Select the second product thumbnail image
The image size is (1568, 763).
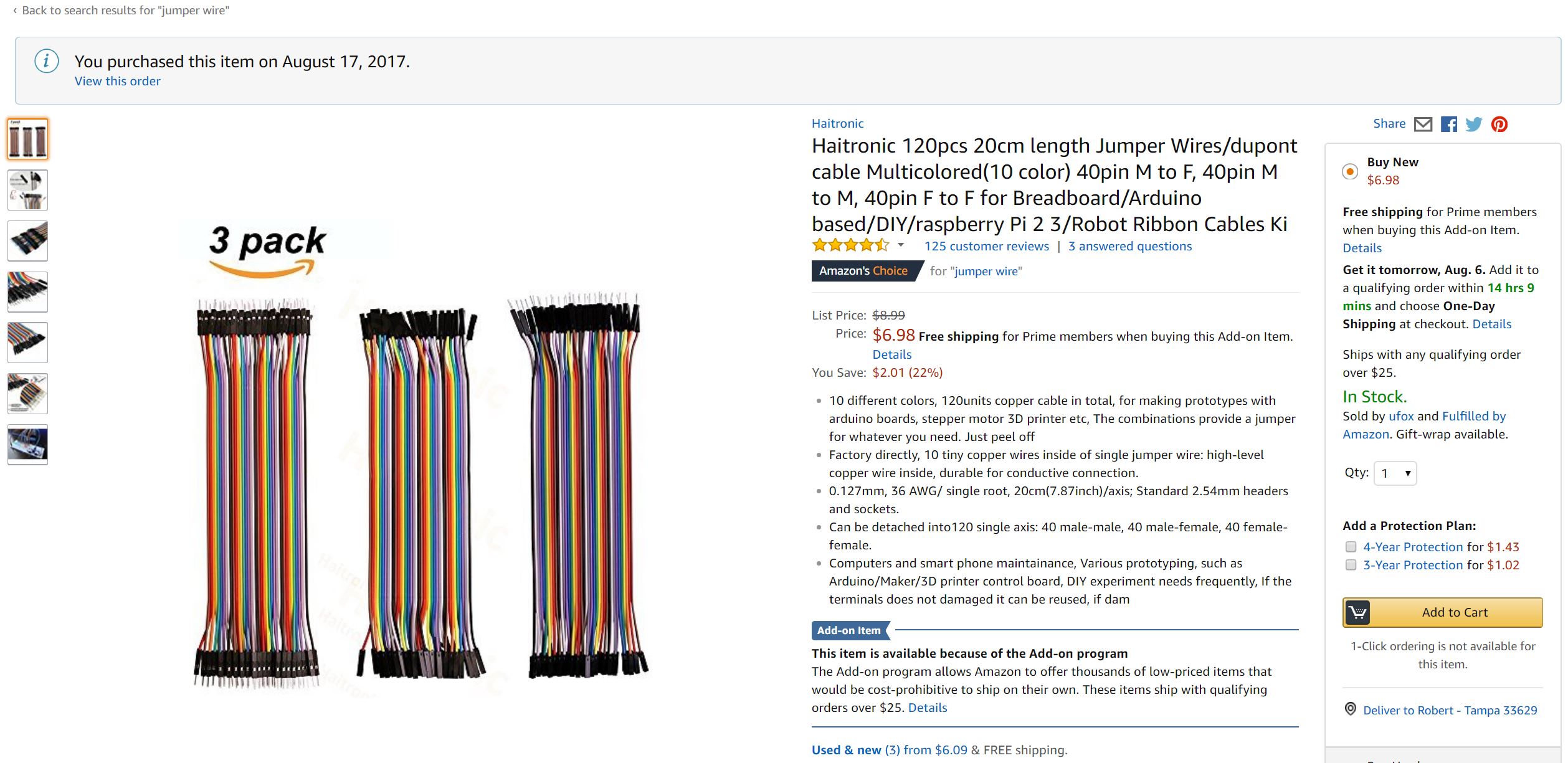point(28,190)
